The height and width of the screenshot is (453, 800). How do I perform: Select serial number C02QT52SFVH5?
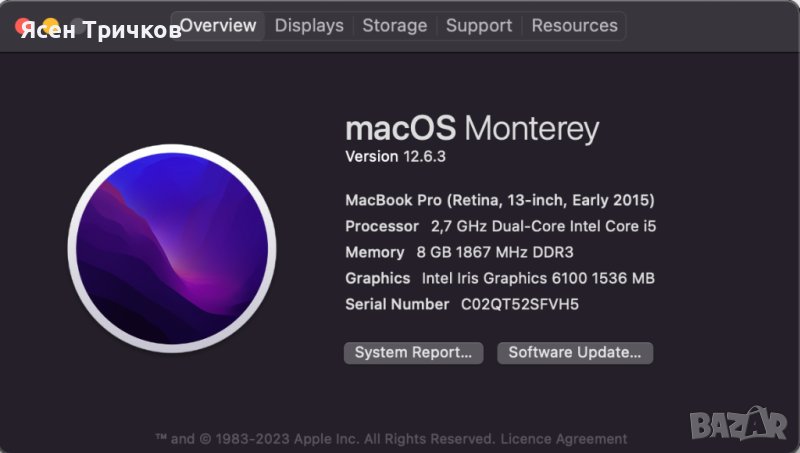520,304
